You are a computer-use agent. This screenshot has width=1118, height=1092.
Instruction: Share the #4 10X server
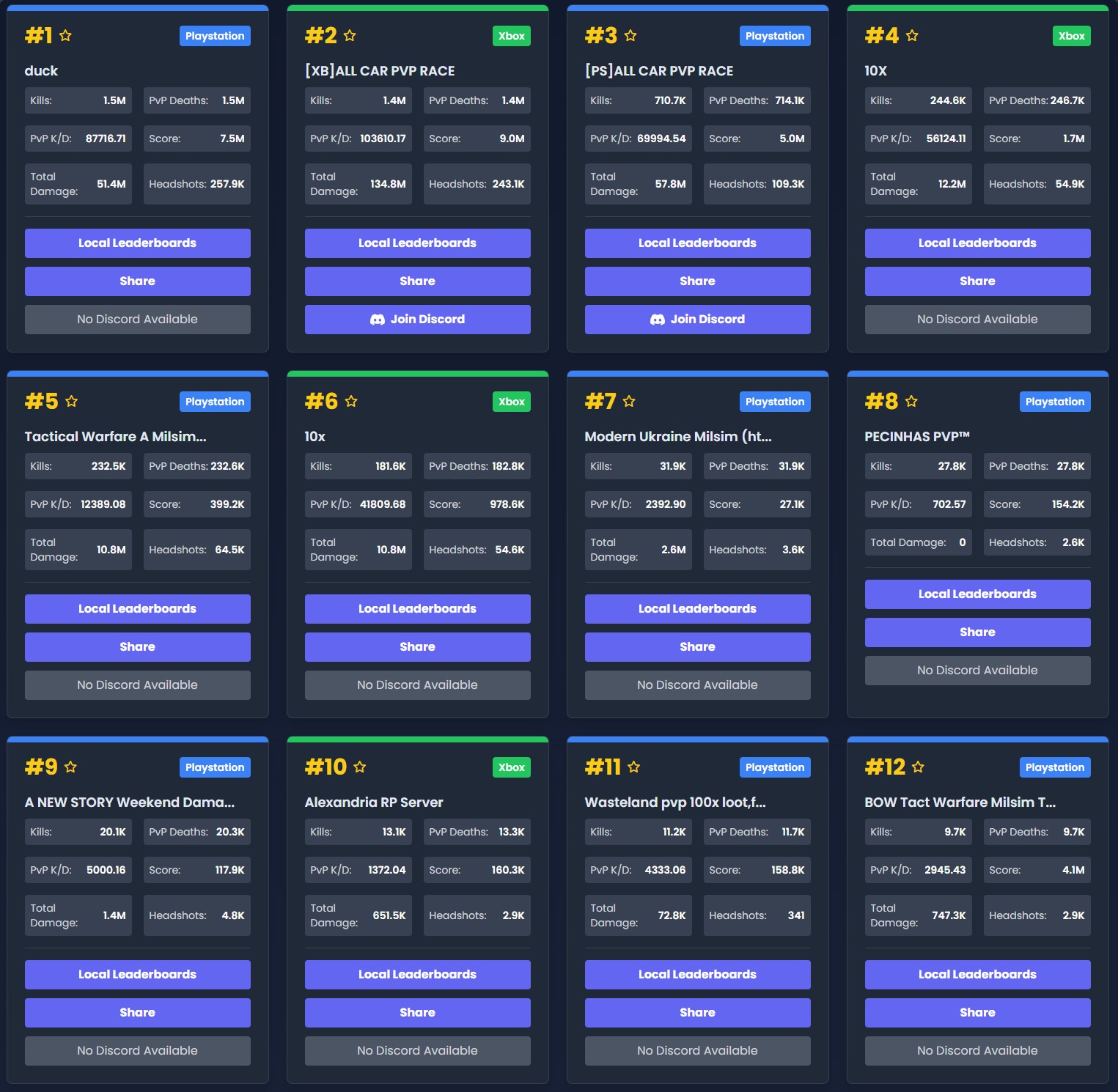pos(978,281)
